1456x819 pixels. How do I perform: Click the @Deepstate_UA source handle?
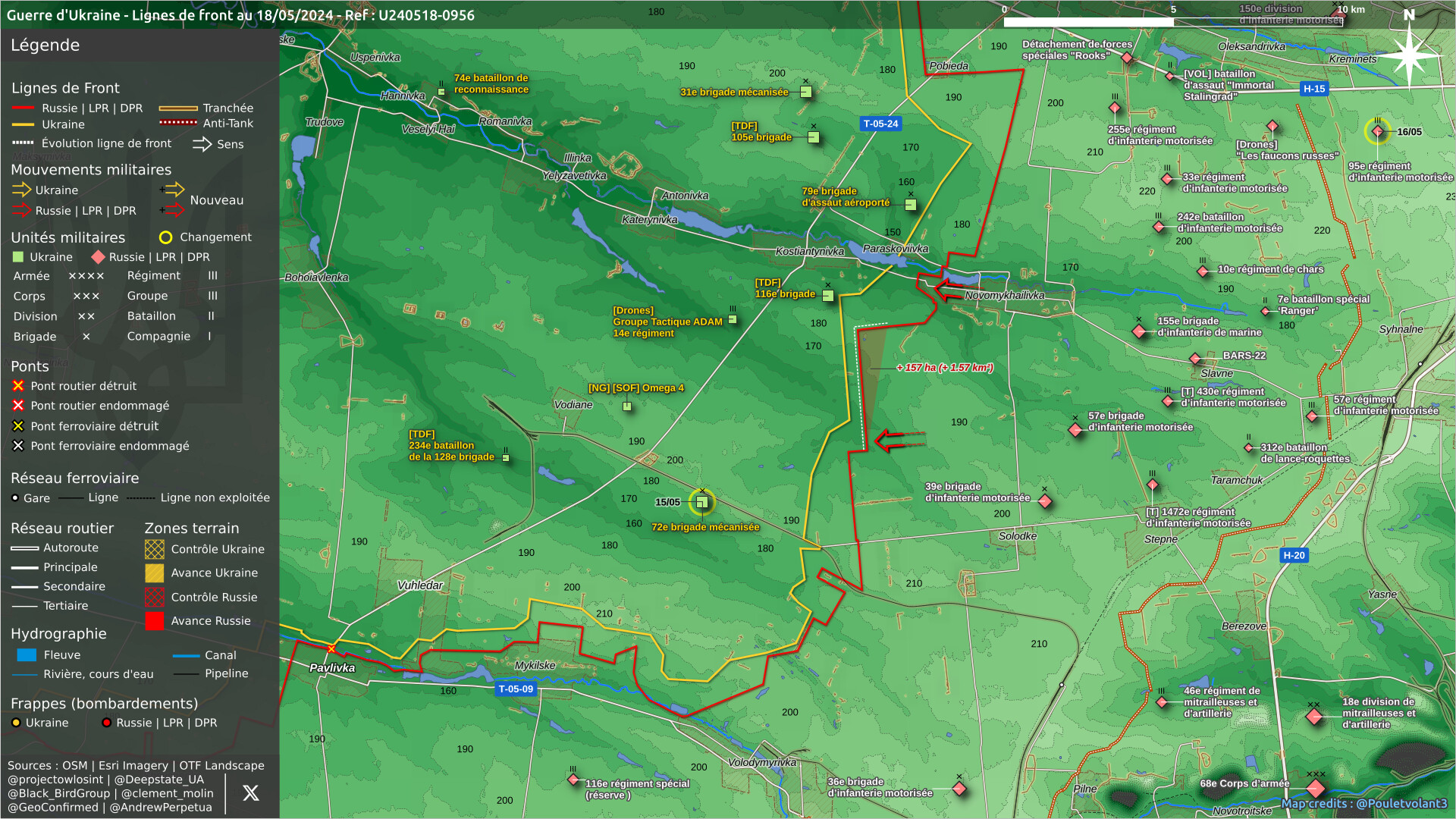point(158,780)
